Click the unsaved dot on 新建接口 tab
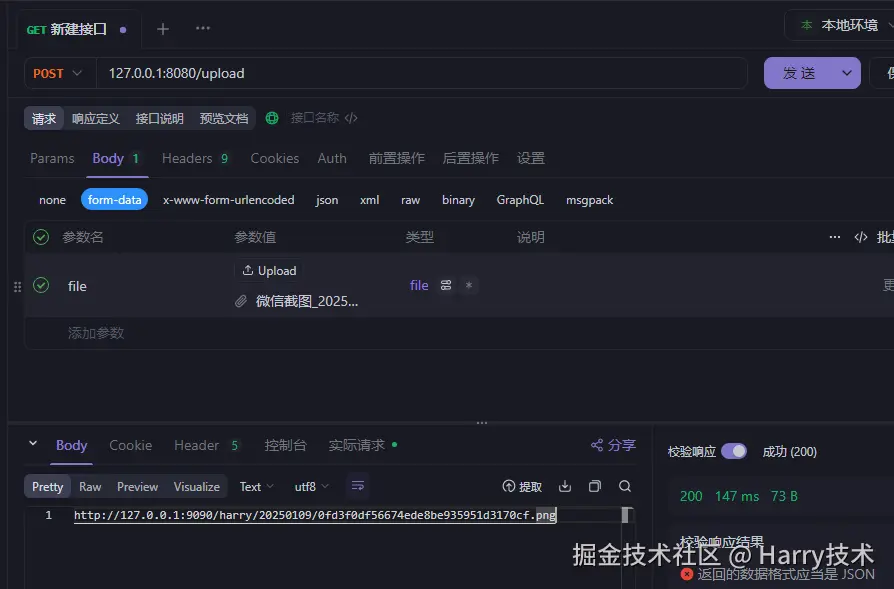This screenshot has width=894, height=589. [123, 30]
